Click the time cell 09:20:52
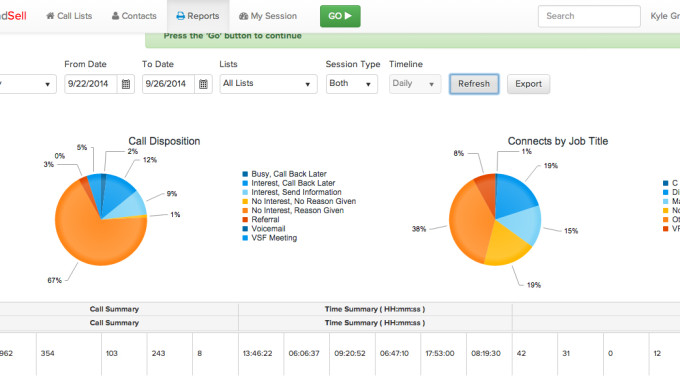 (352, 354)
